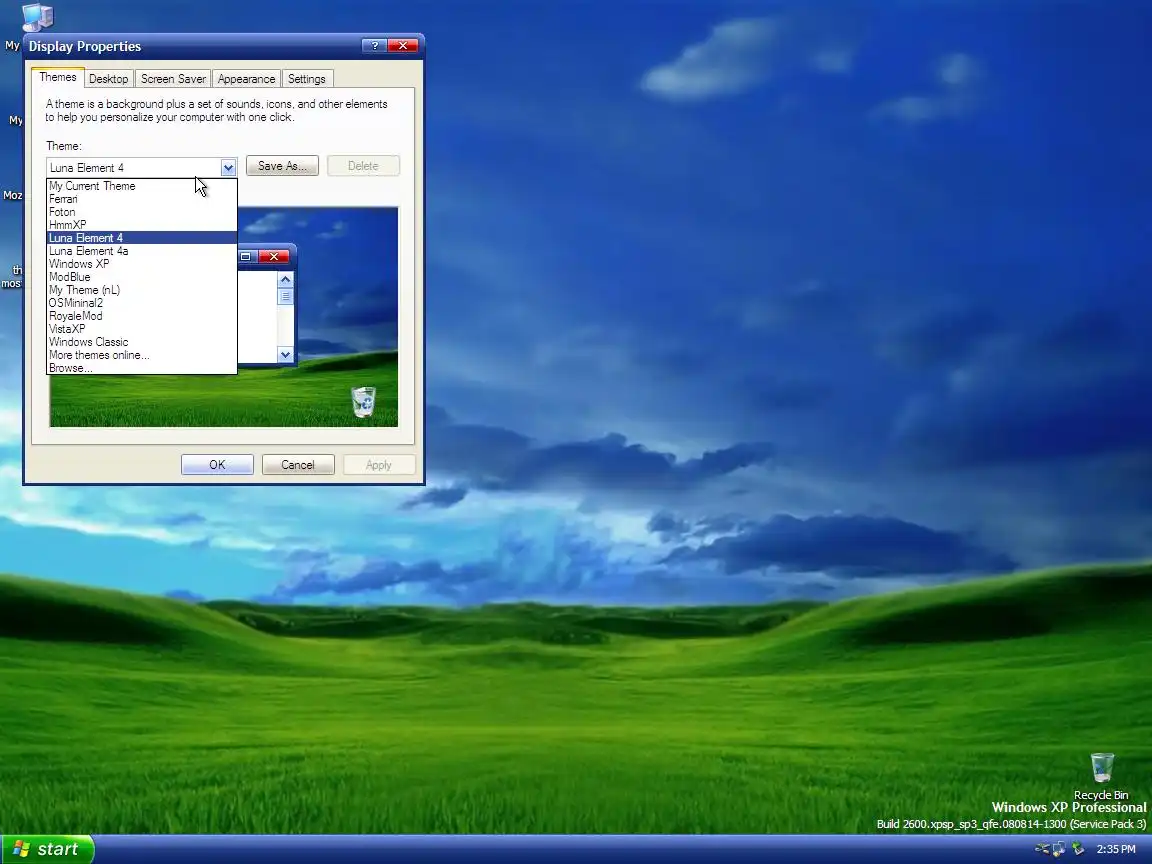Click the Save As... button

tap(282, 166)
